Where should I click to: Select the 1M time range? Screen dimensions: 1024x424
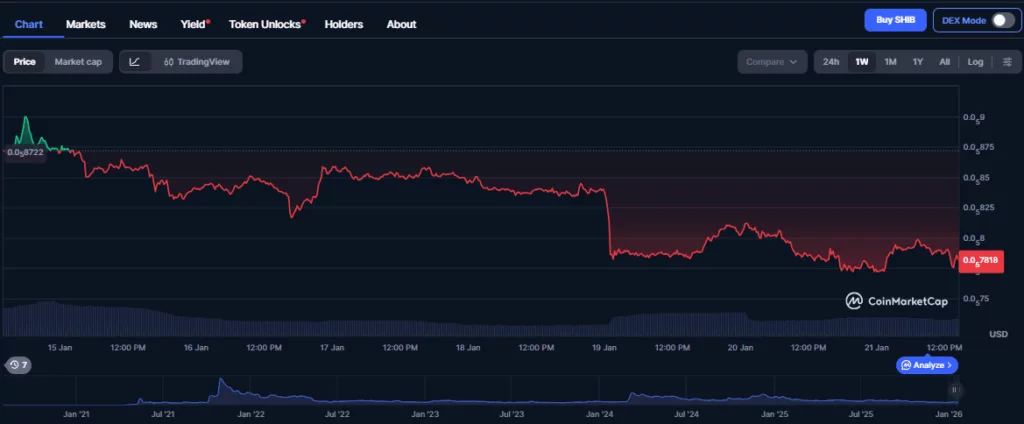(890, 62)
